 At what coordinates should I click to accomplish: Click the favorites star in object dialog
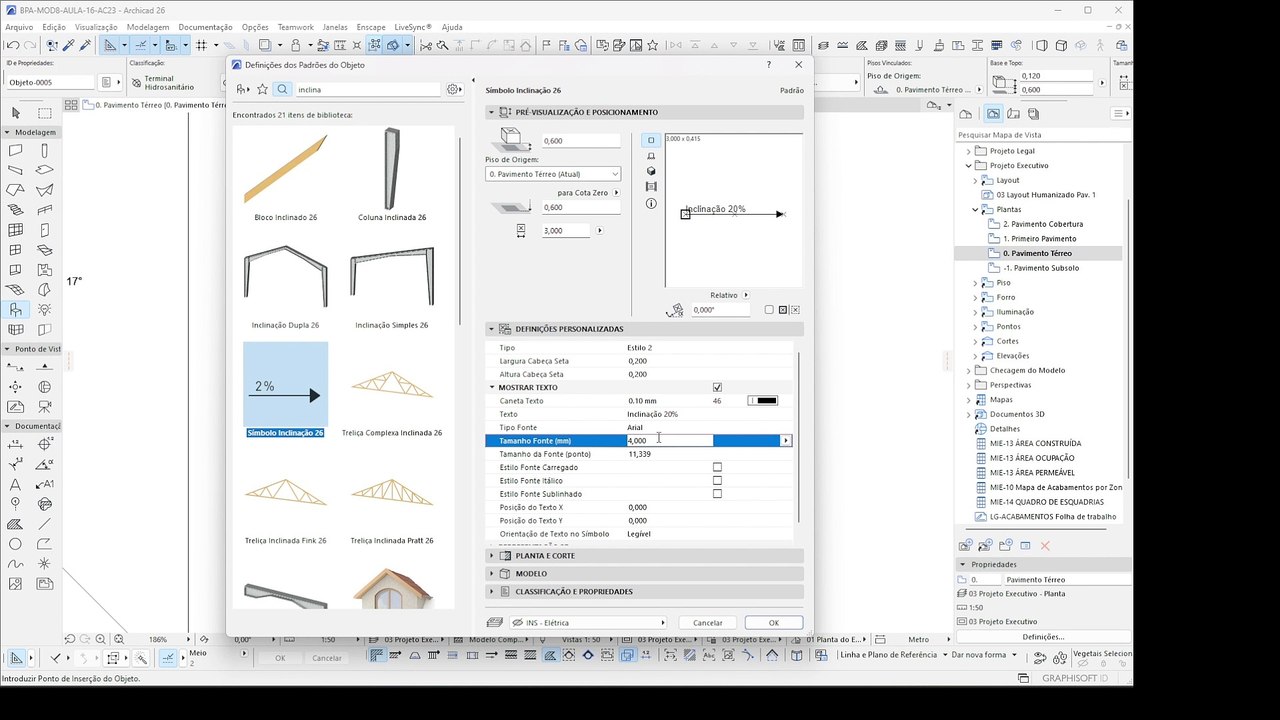pyautogui.click(x=262, y=89)
